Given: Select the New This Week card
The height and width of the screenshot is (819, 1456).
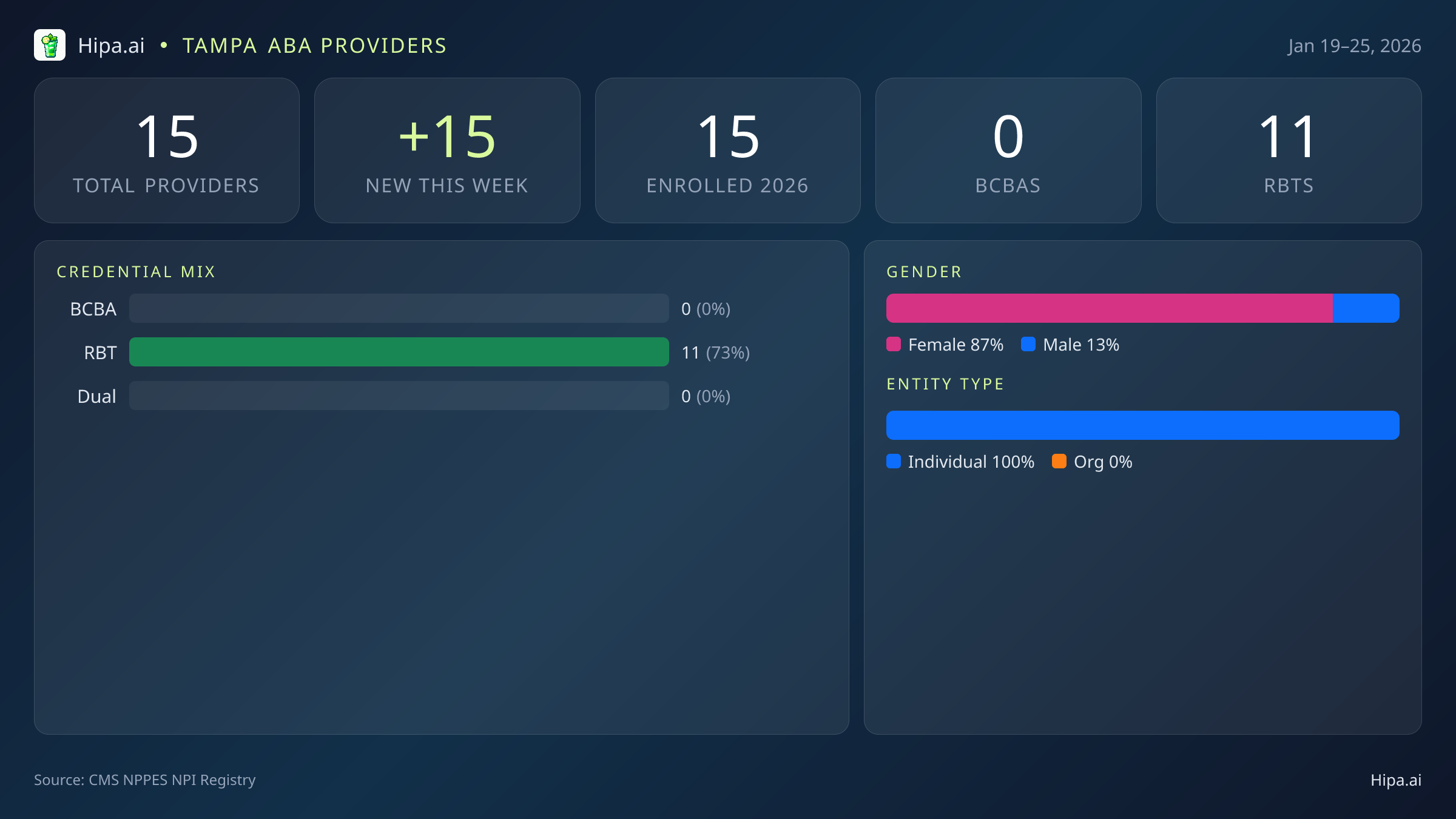Looking at the screenshot, I should [447, 150].
